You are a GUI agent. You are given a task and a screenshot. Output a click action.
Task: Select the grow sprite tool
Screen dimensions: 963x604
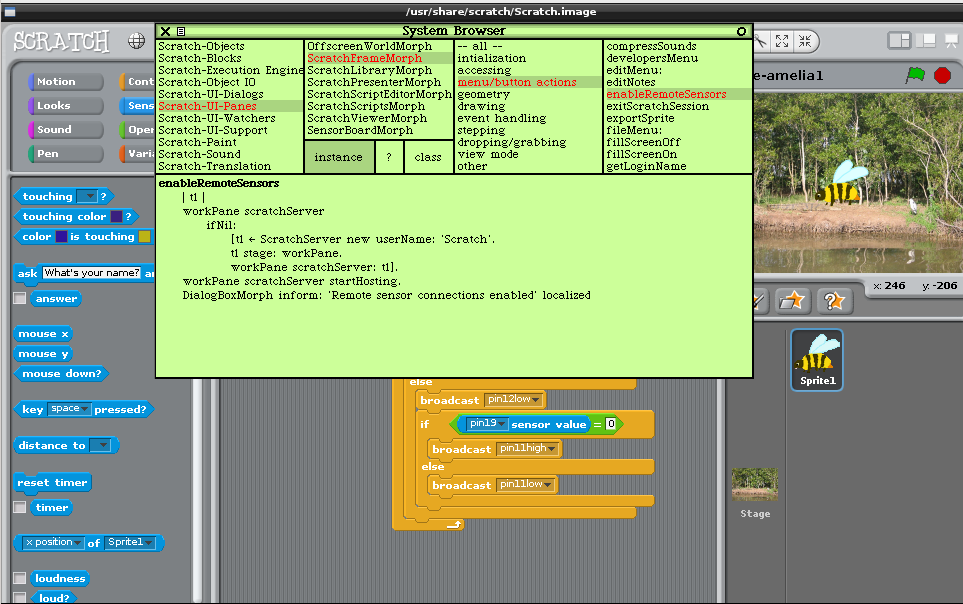pos(782,41)
